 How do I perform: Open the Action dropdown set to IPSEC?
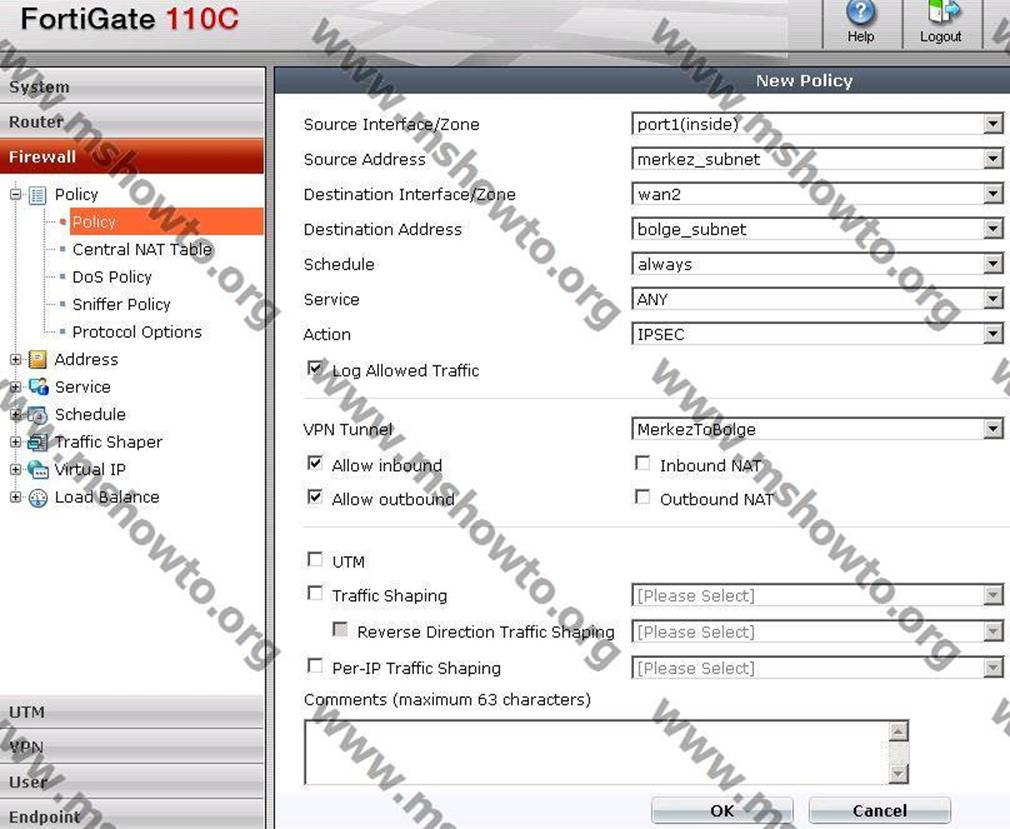(x=817, y=334)
